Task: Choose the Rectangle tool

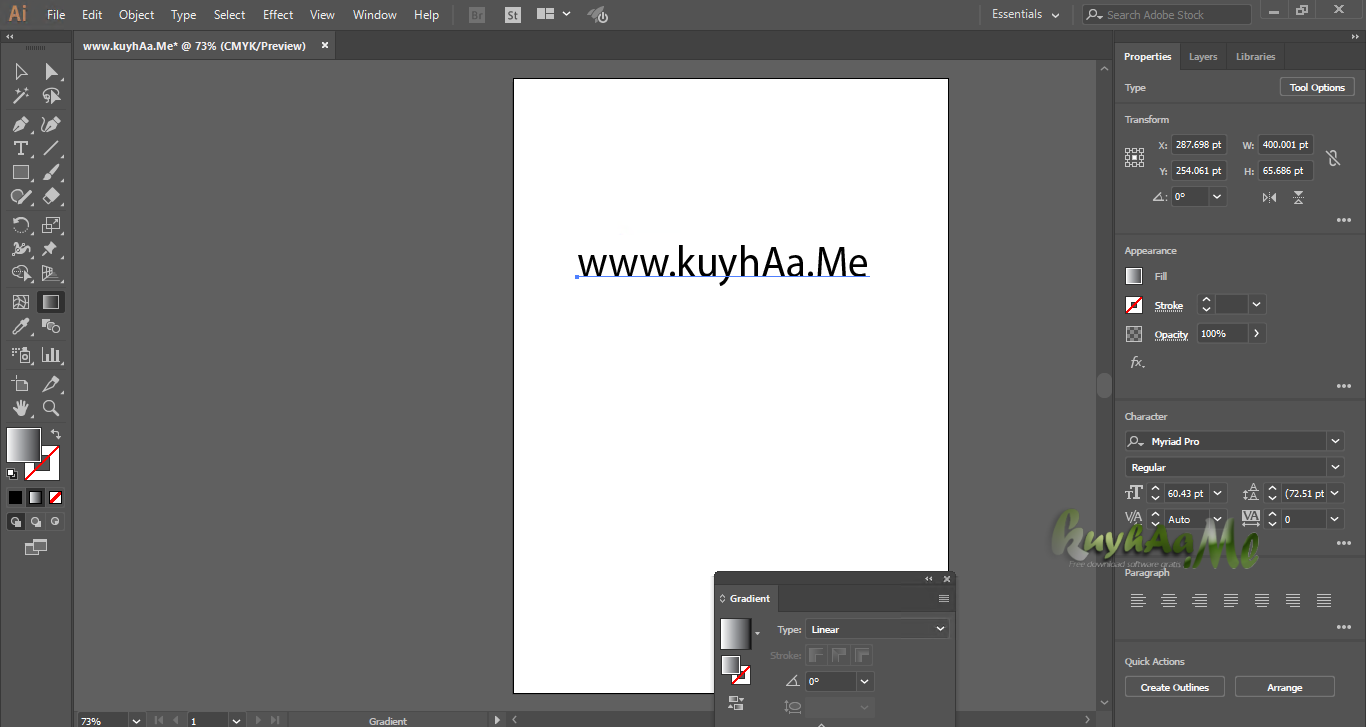Action: pos(21,172)
